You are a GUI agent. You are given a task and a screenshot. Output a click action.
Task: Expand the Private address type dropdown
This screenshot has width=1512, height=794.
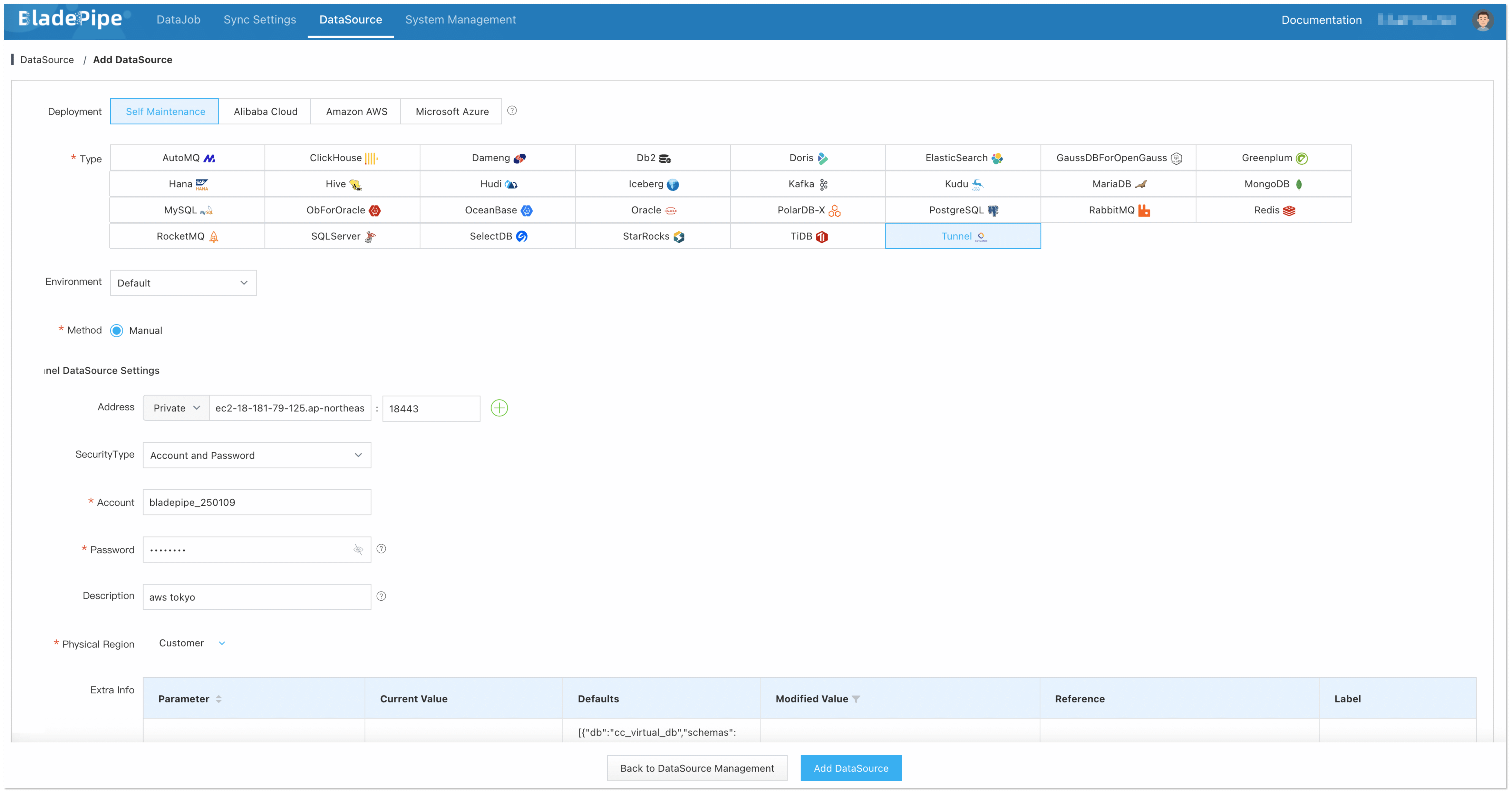point(176,408)
